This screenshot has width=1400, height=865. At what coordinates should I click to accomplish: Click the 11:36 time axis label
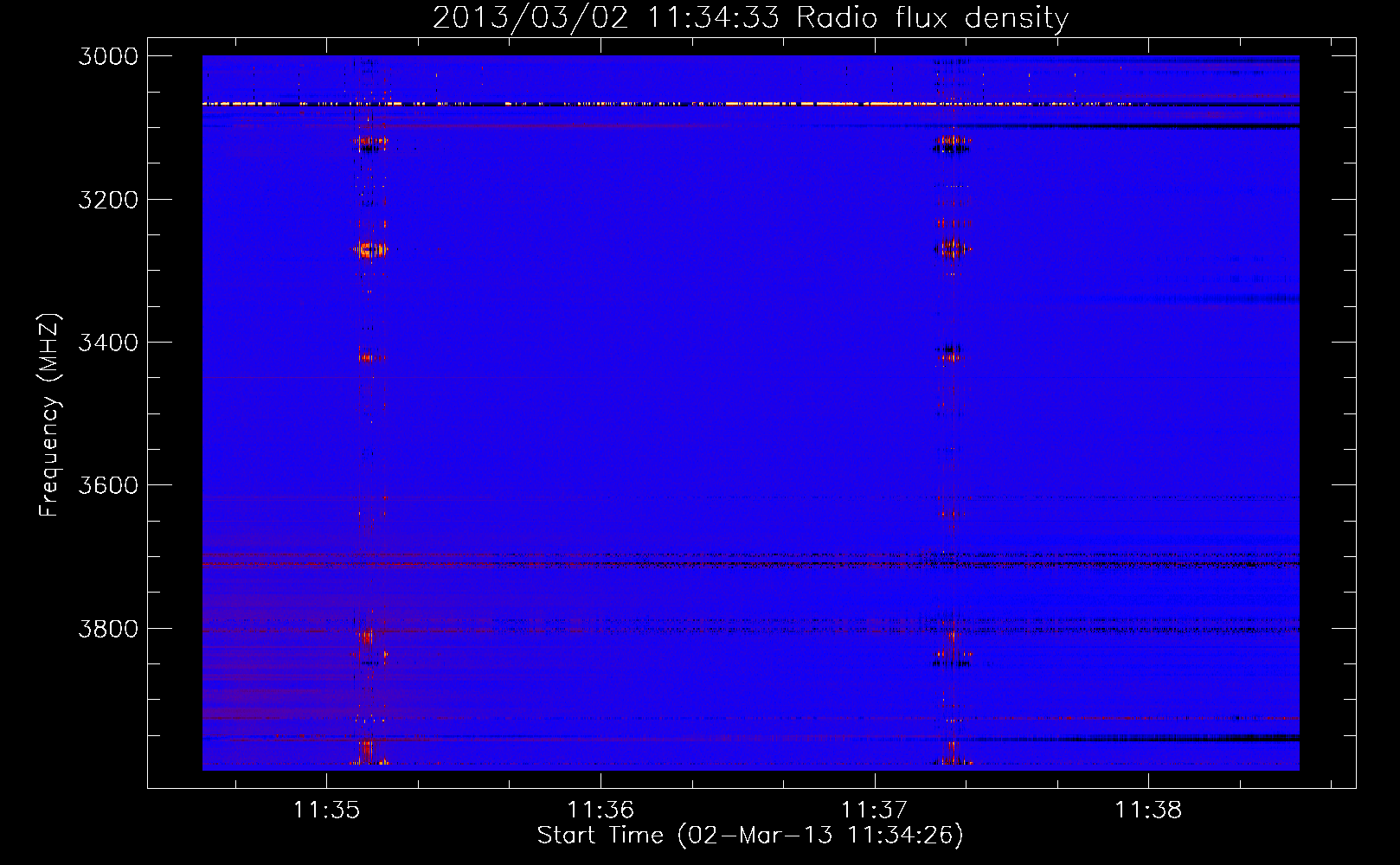[600, 810]
